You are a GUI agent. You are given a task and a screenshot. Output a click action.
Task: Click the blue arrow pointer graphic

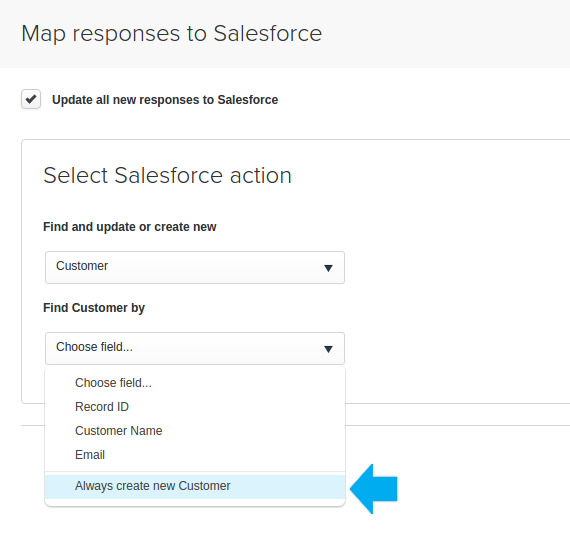(x=374, y=489)
